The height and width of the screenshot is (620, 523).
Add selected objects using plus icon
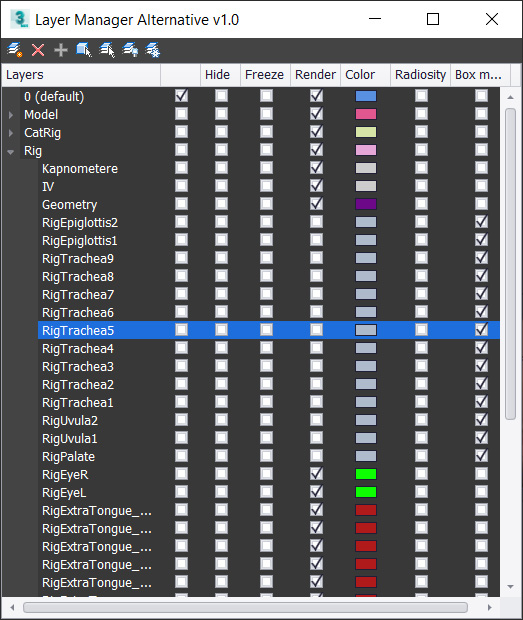coord(61,50)
